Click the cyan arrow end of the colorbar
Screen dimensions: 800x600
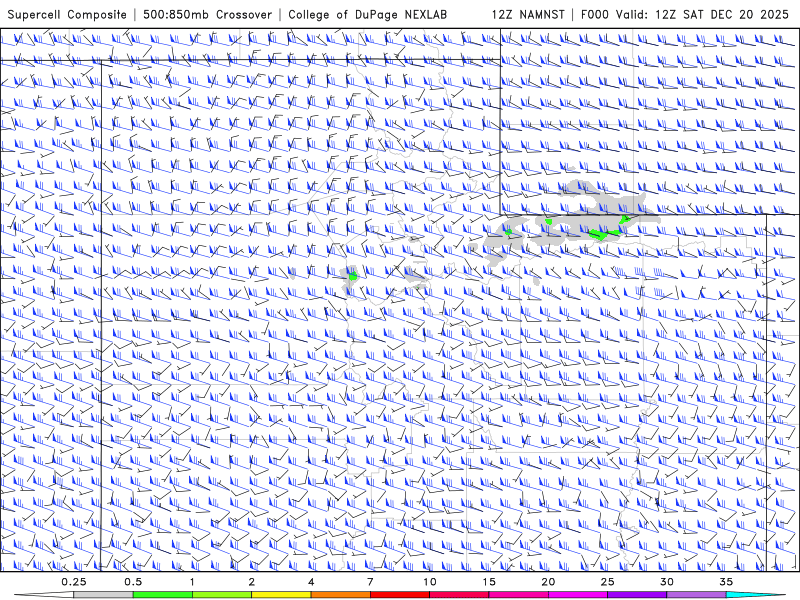point(756,595)
